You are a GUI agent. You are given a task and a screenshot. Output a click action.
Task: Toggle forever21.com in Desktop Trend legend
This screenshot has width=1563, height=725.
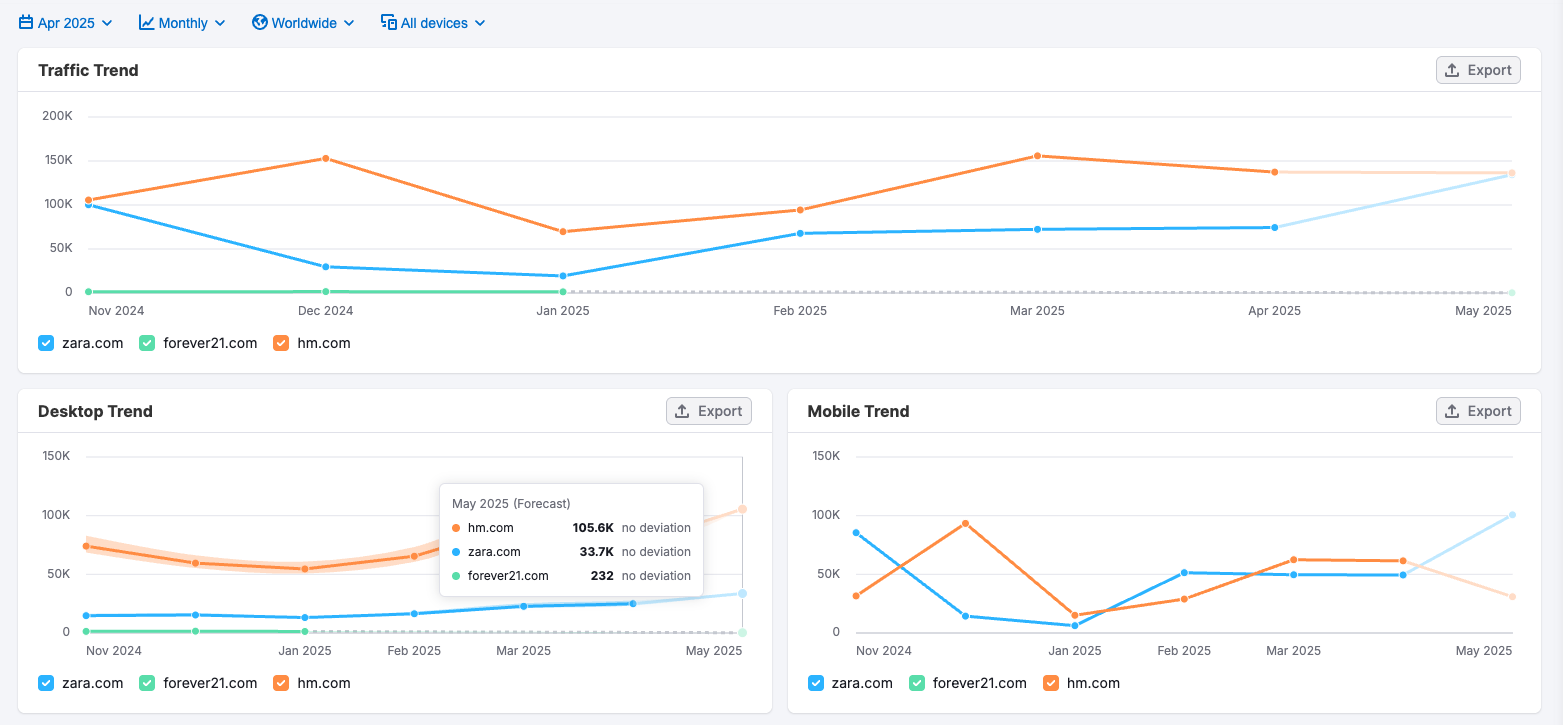(147, 683)
